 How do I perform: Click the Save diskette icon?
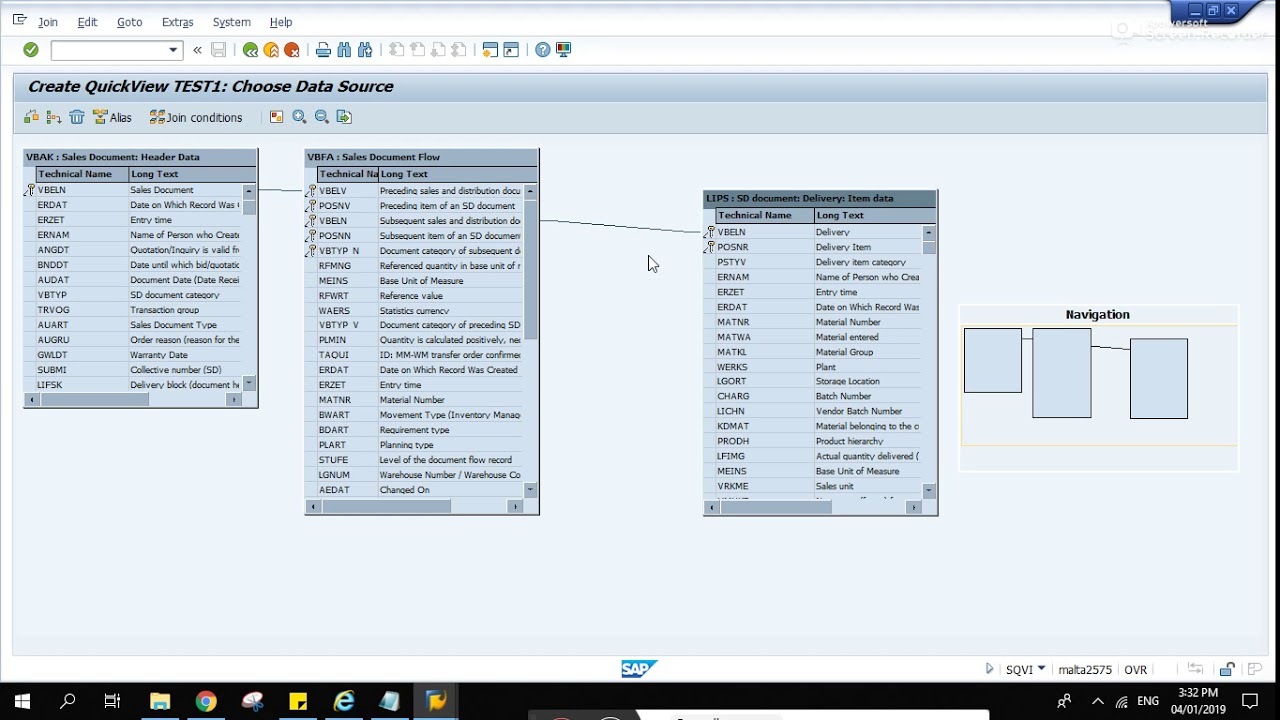point(218,50)
